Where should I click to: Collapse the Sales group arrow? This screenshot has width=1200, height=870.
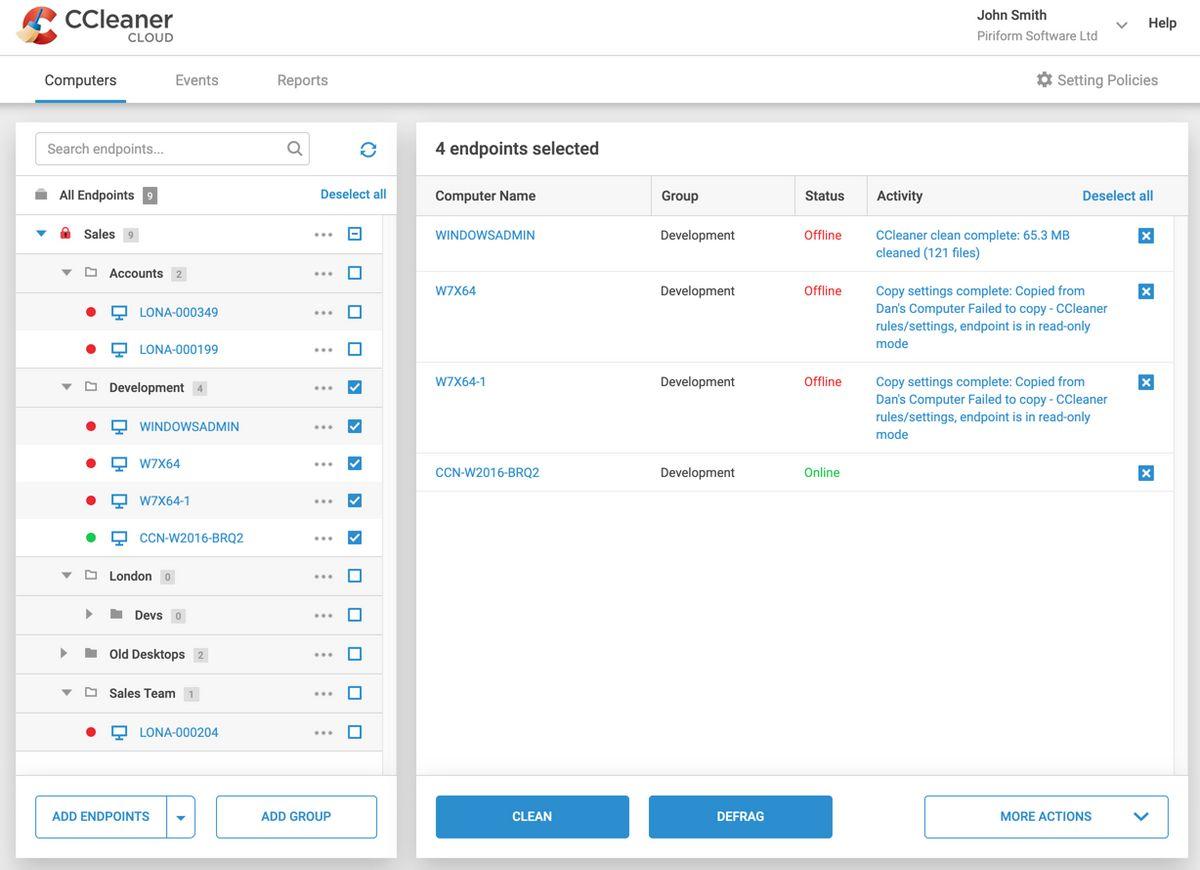click(x=41, y=234)
